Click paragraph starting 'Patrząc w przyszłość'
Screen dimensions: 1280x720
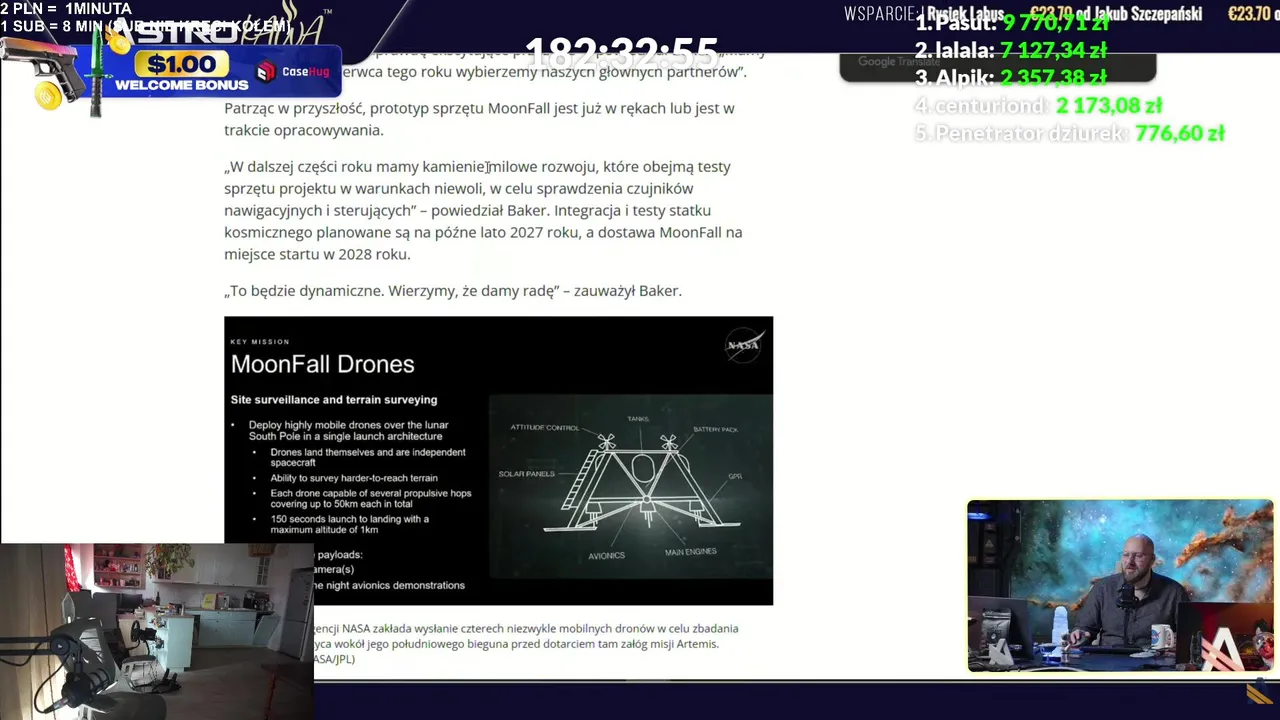click(479, 119)
